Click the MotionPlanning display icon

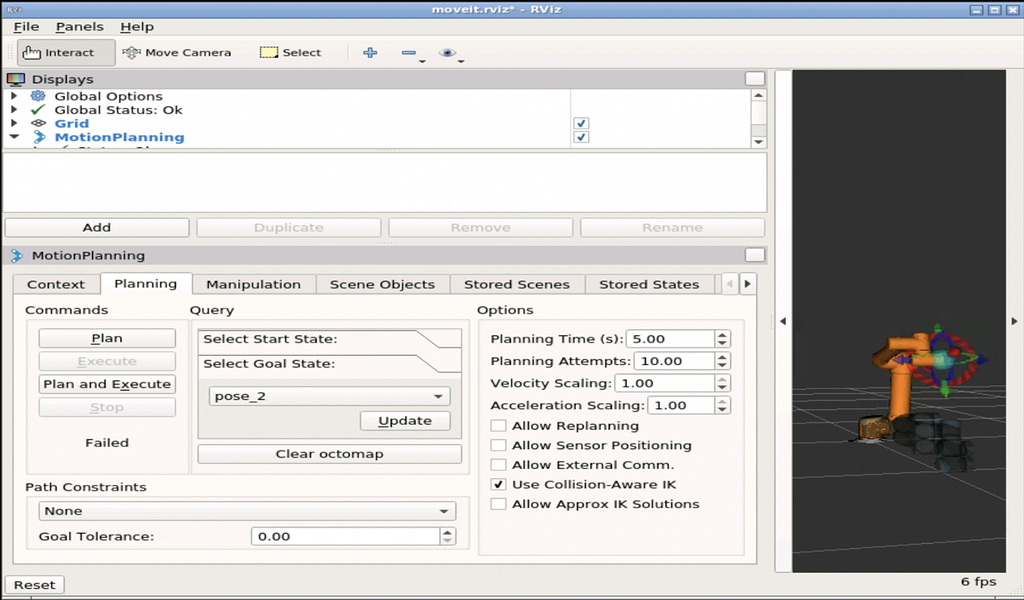pyautogui.click(x=39, y=137)
